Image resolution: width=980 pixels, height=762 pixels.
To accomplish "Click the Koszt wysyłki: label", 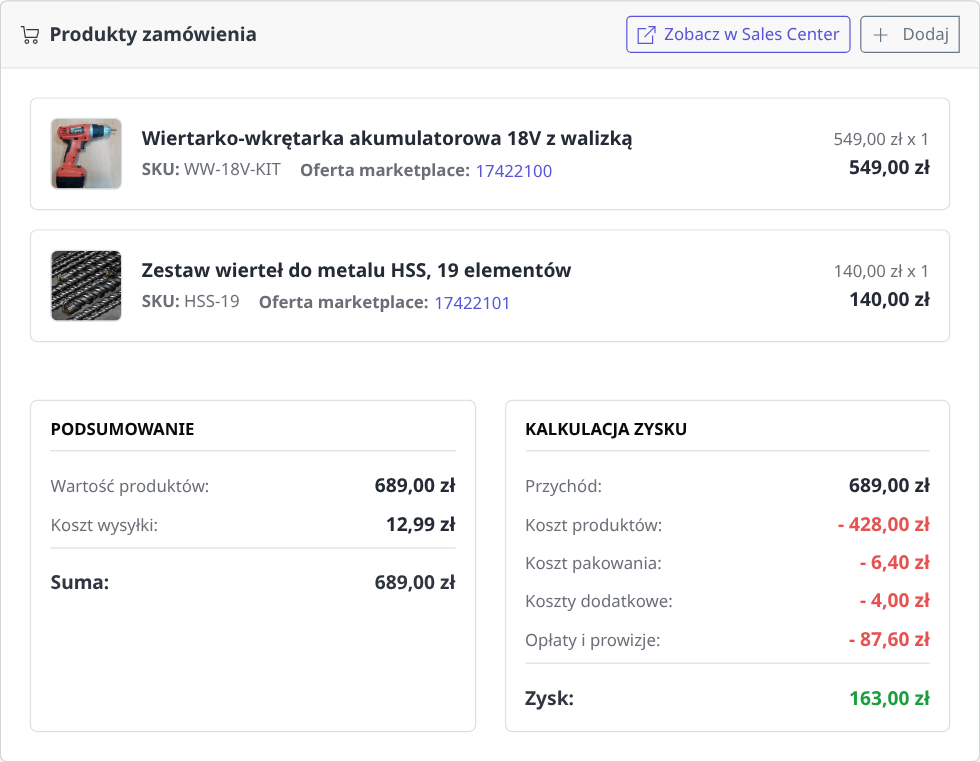I will click(x=104, y=525).
